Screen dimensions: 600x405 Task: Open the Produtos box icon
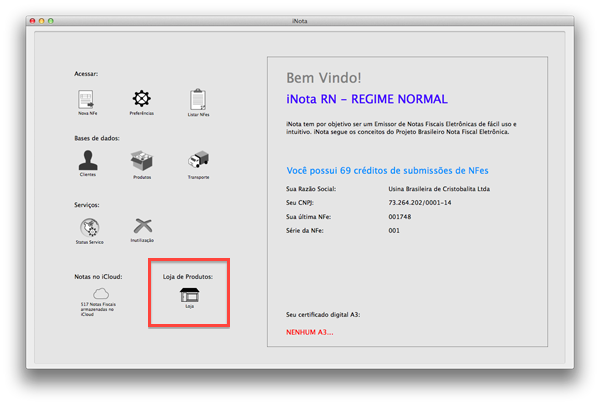pyautogui.click(x=142, y=161)
